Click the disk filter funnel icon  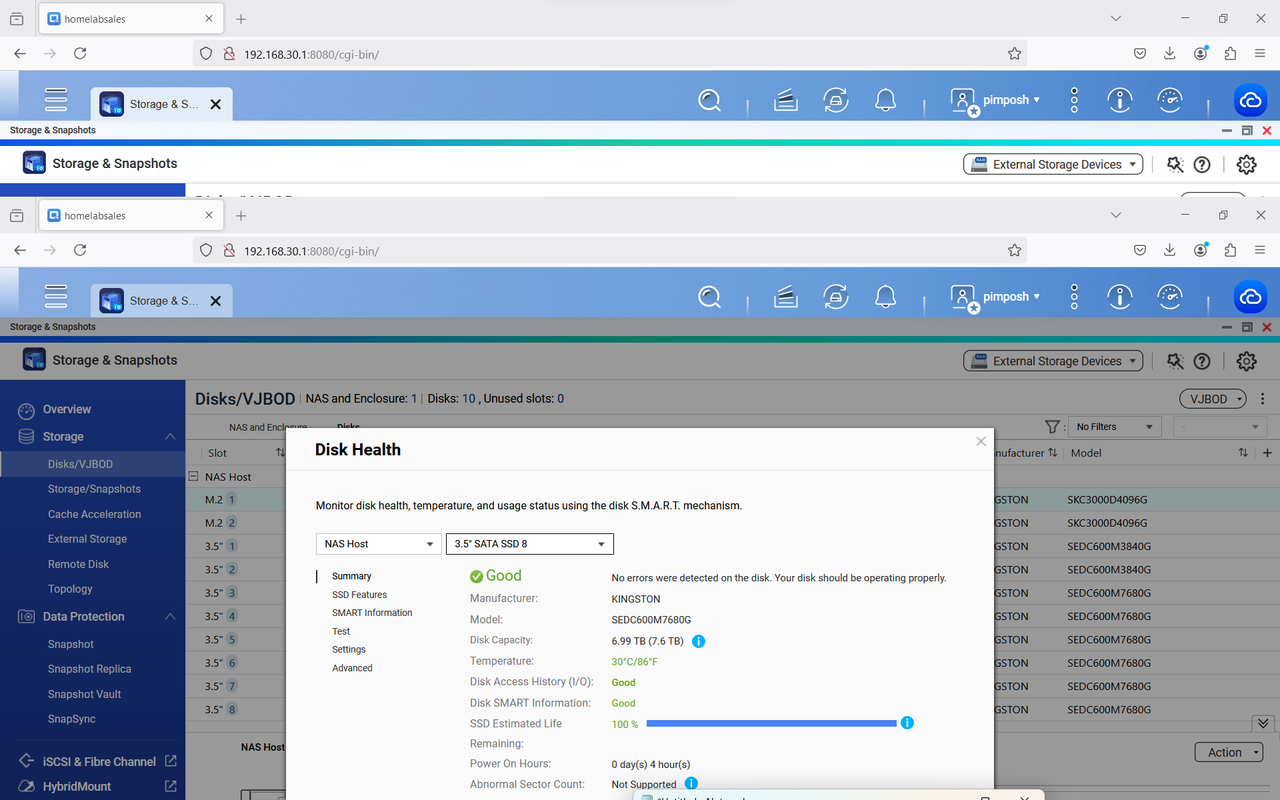click(x=1052, y=427)
